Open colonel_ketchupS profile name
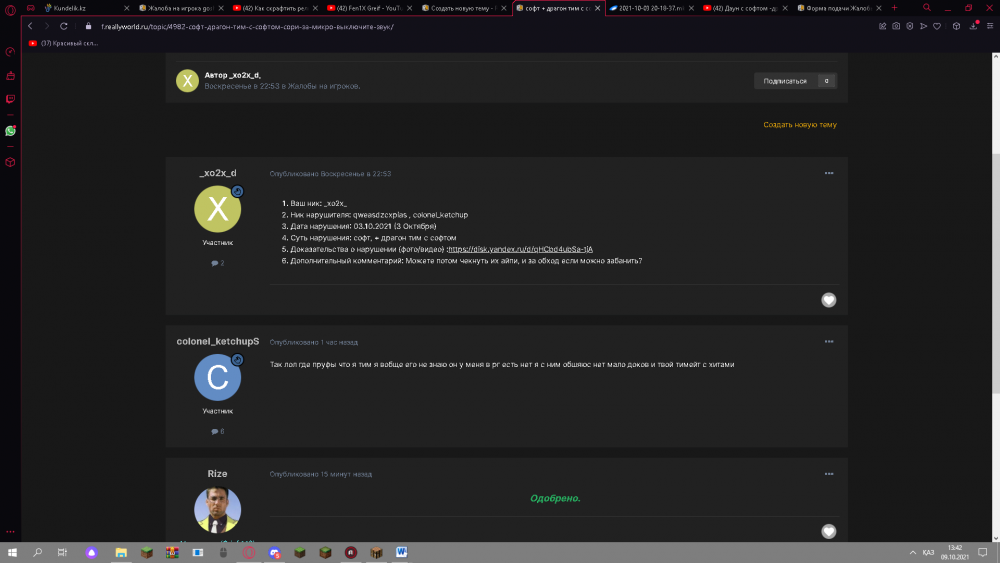This screenshot has width=1000, height=563. [x=217, y=341]
